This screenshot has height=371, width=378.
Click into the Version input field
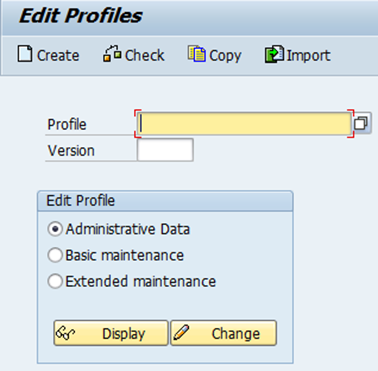tap(165, 150)
